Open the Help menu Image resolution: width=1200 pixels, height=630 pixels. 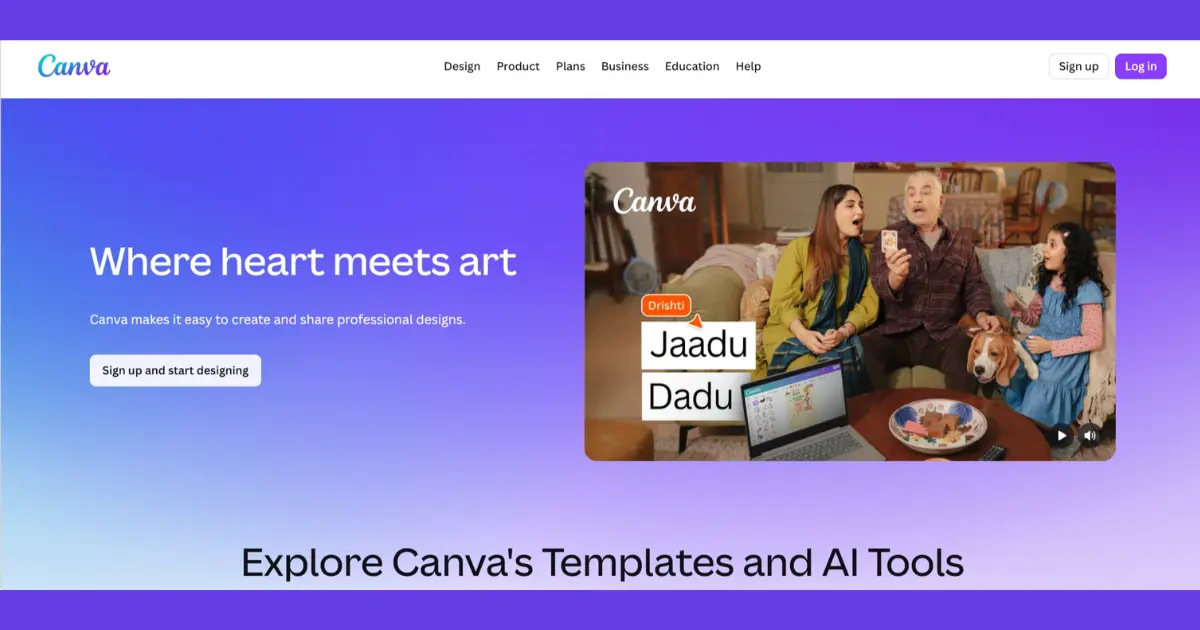click(748, 66)
